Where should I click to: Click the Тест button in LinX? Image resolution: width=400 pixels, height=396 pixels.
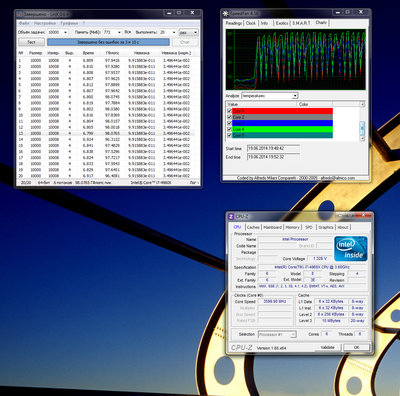pos(31,42)
